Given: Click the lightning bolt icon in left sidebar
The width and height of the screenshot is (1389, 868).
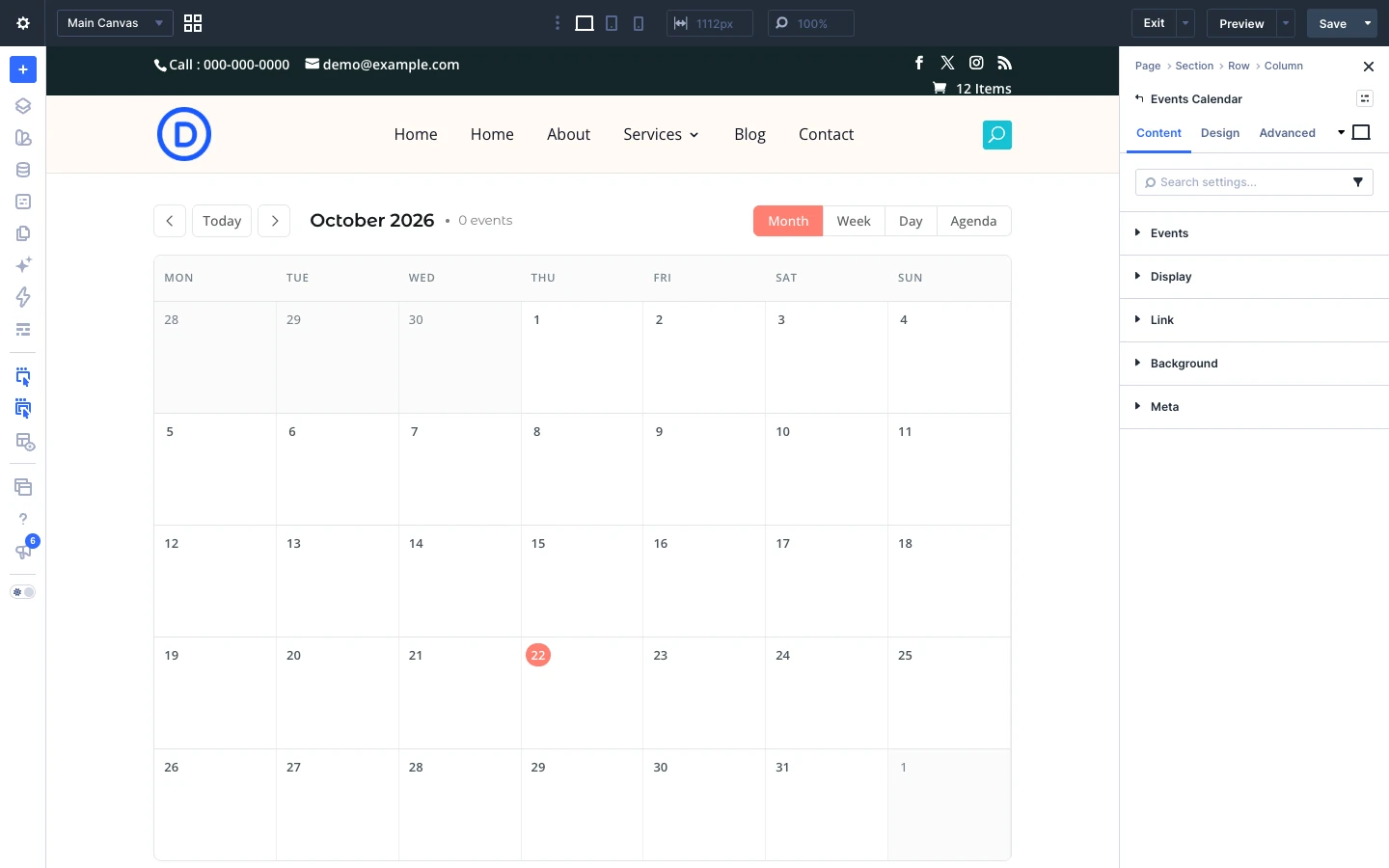Looking at the screenshot, I should [23, 297].
